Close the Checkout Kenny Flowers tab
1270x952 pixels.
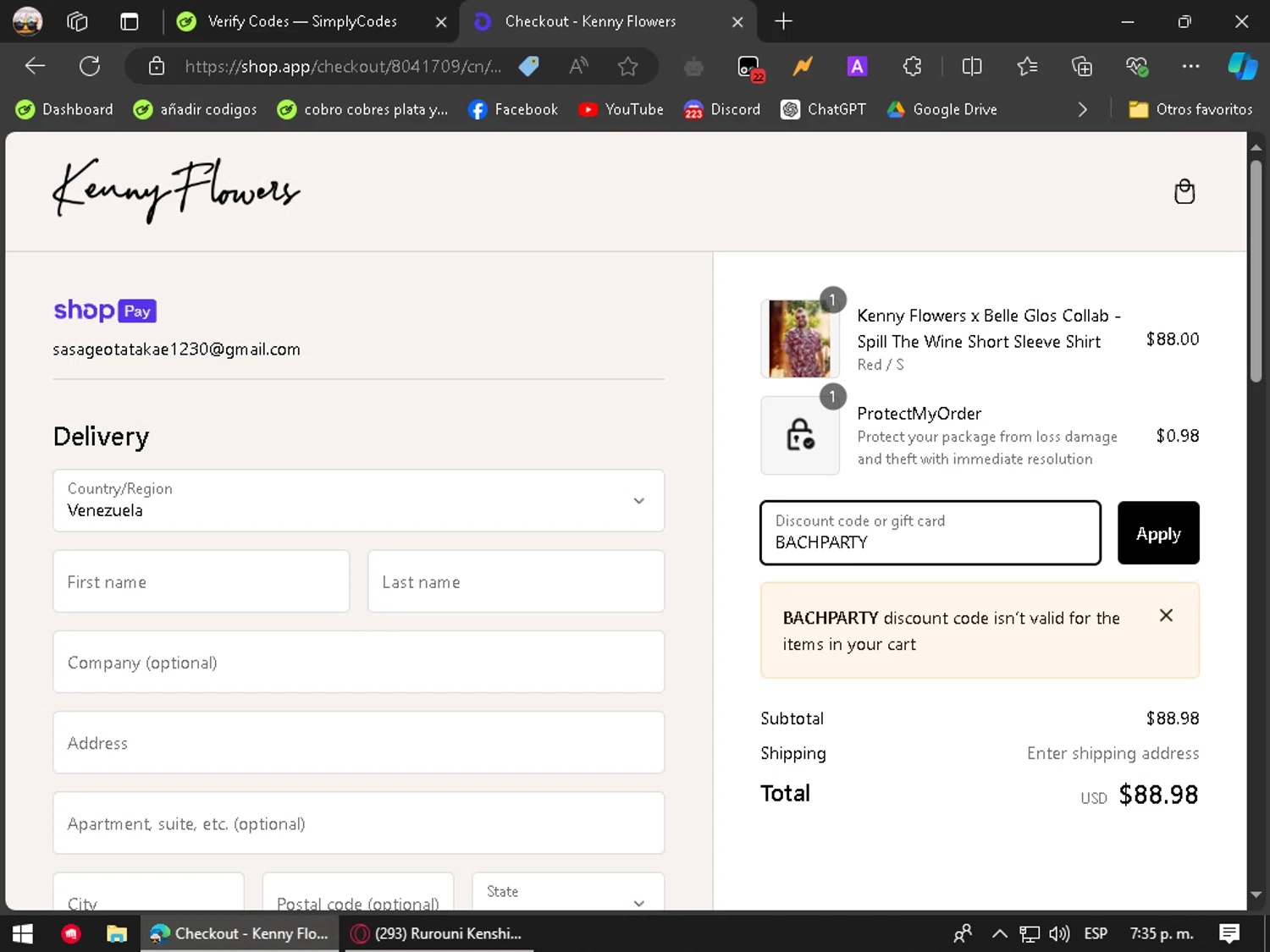[737, 22]
